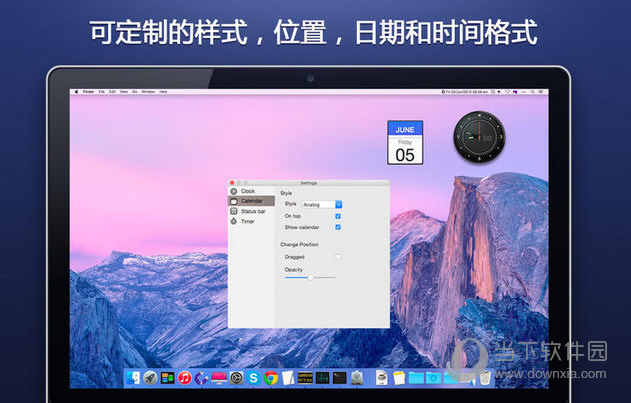Viewport: 631px width, 403px height.
Task: Open Launchpad rocket icon in the Dock
Action: click(151, 378)
